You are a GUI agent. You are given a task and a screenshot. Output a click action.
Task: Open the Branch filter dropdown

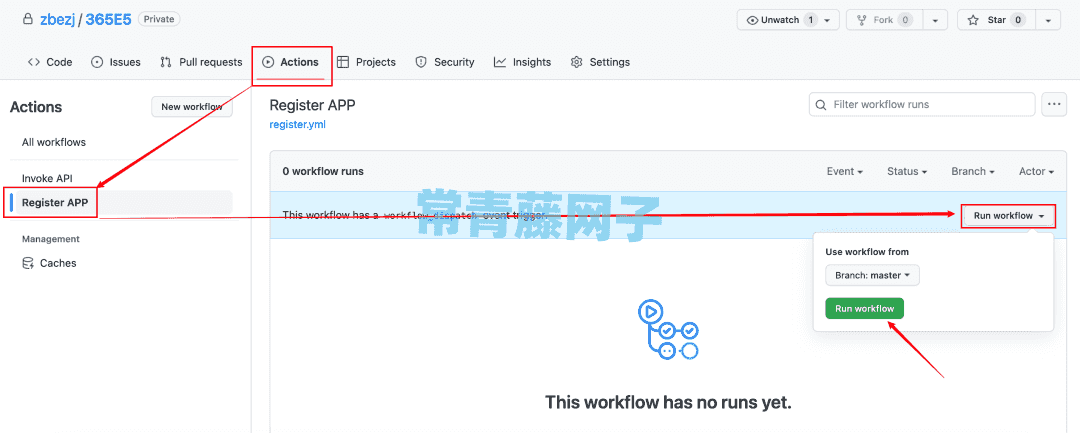[x=973, y=171]
